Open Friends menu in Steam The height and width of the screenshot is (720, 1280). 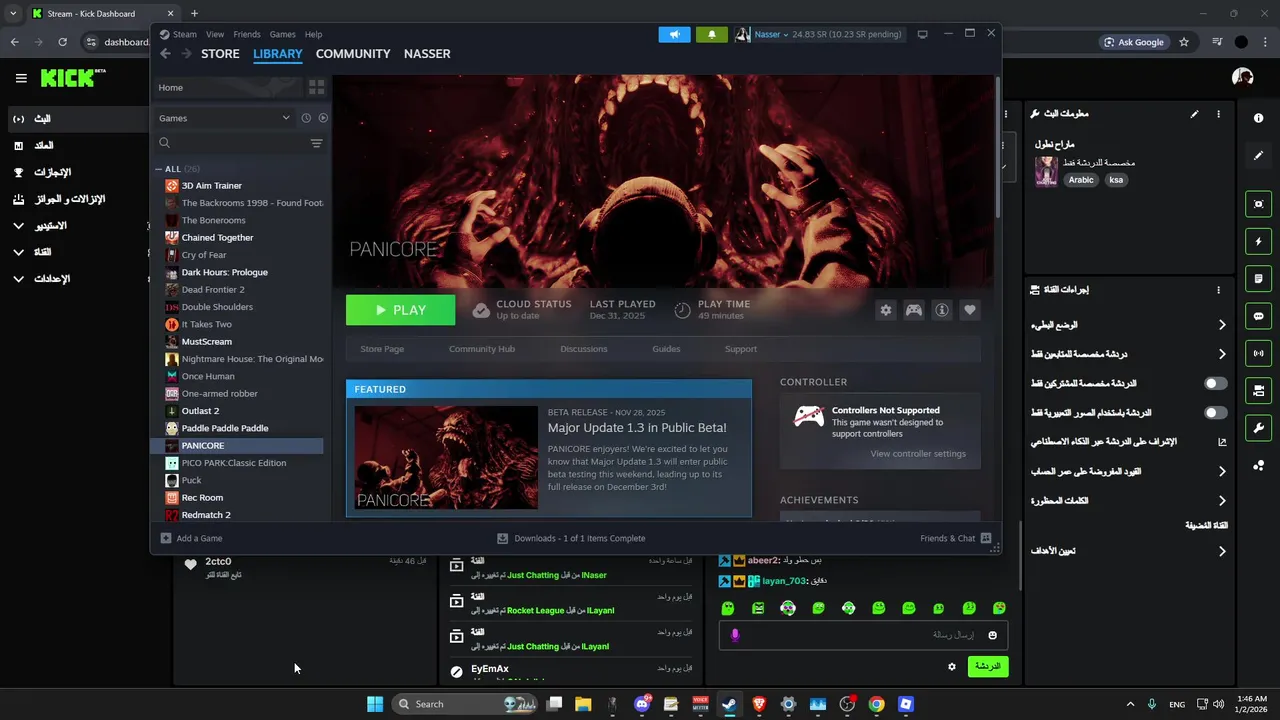pos(246,34)
